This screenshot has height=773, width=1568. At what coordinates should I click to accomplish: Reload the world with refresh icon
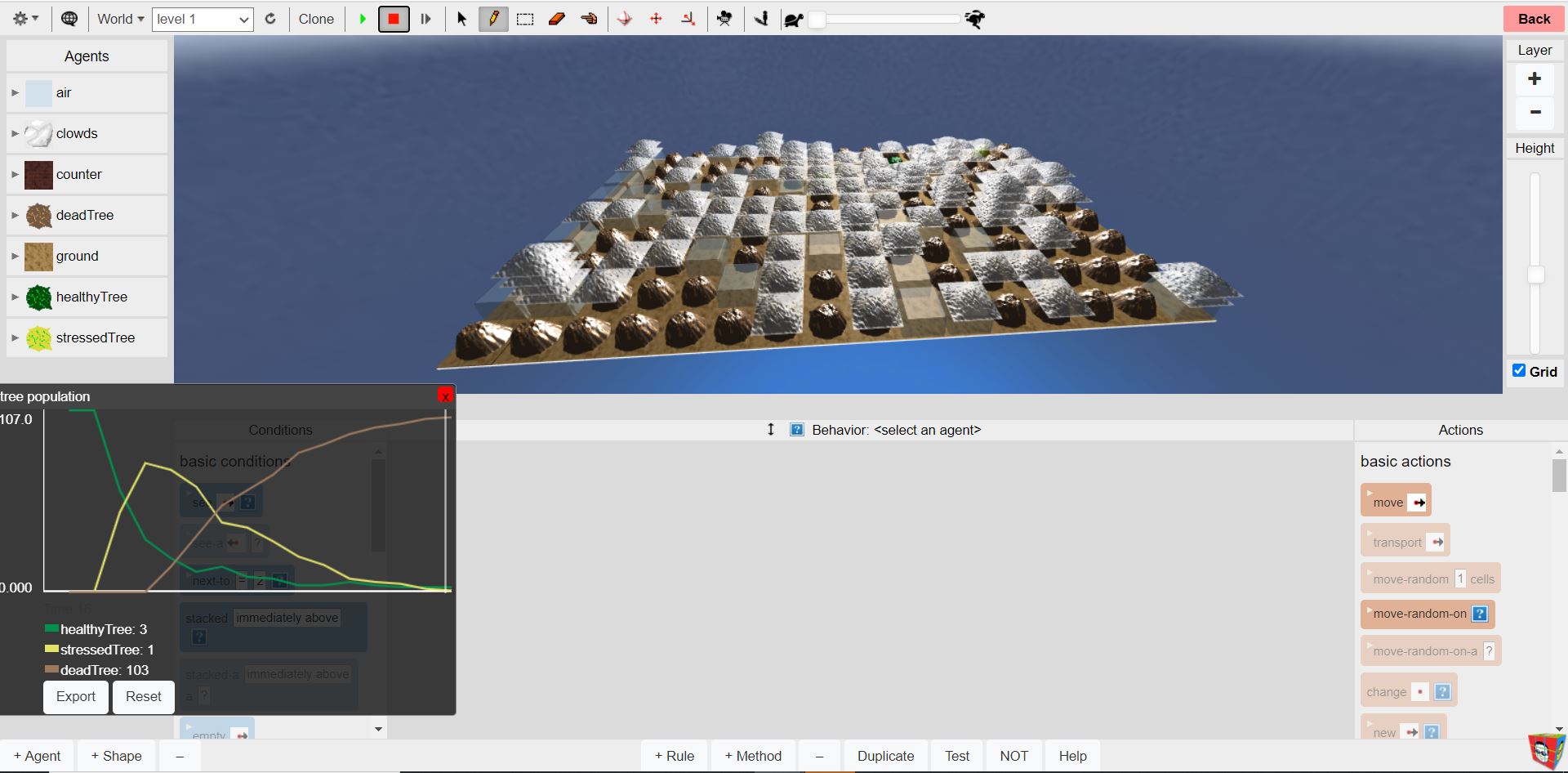(x=270, y=19)
